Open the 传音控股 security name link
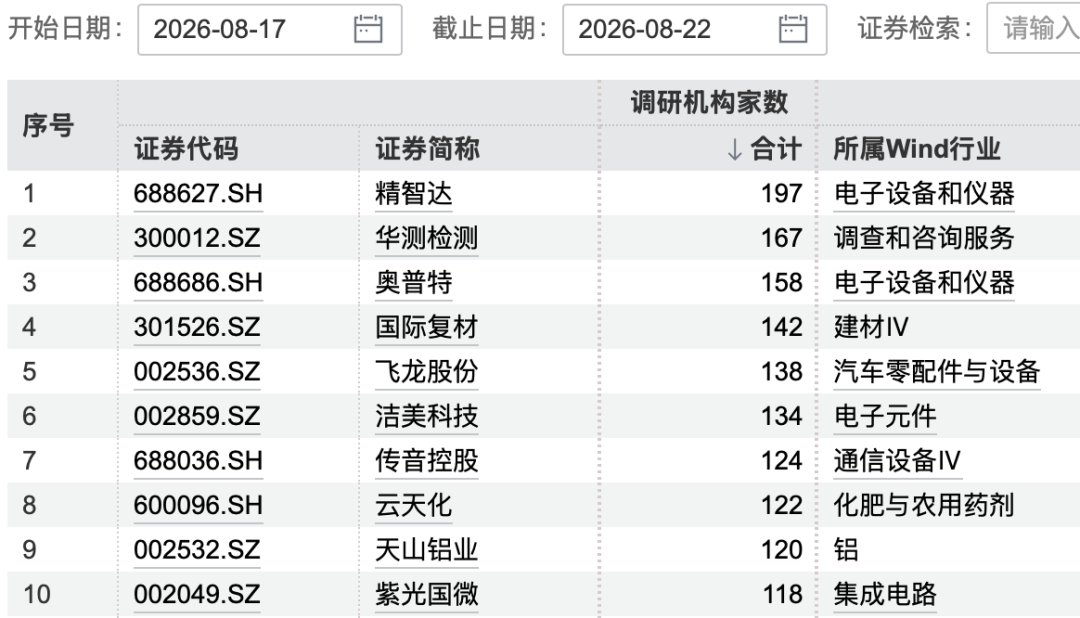 coord(426,461)
